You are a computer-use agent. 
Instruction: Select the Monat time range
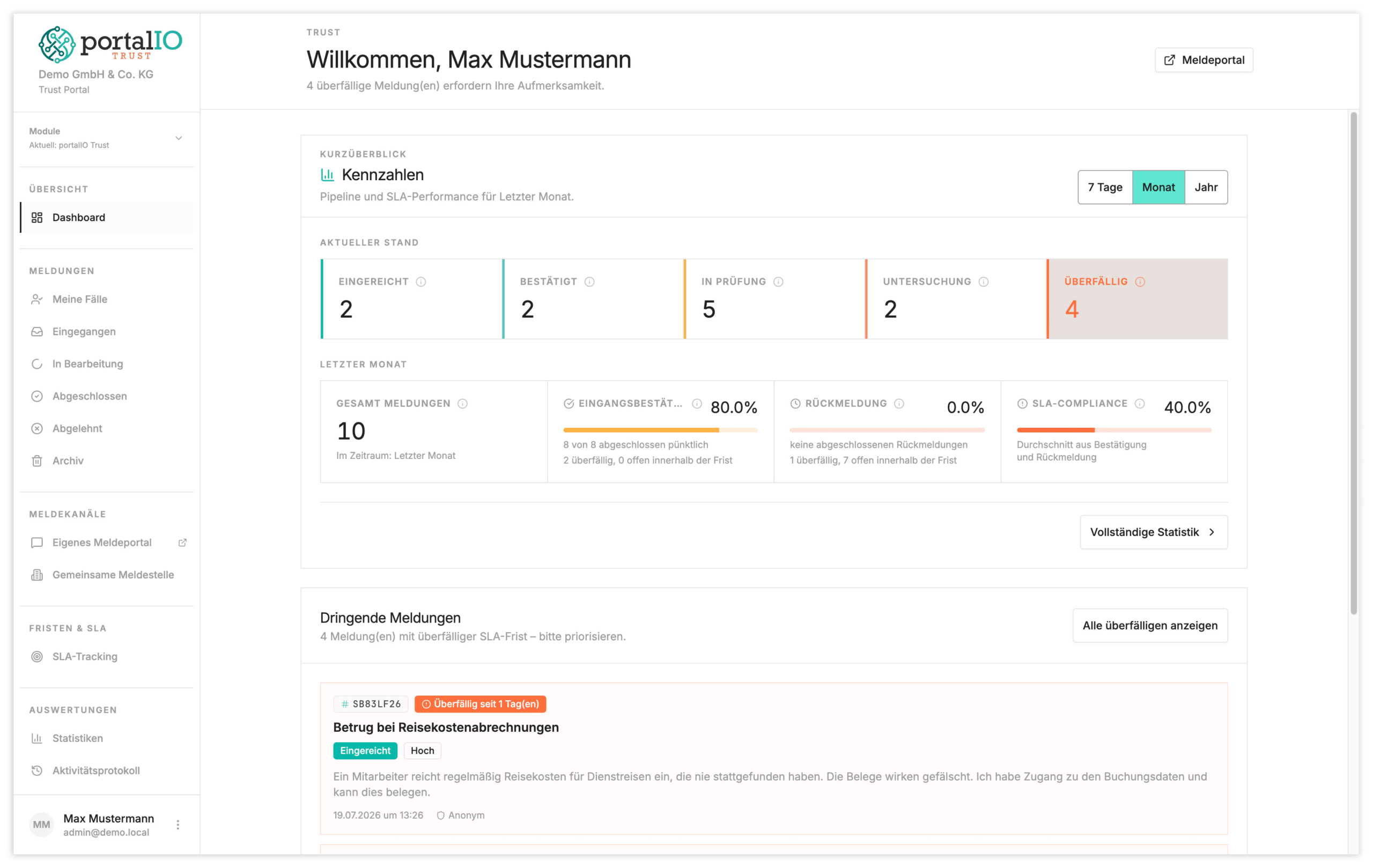1158,187
